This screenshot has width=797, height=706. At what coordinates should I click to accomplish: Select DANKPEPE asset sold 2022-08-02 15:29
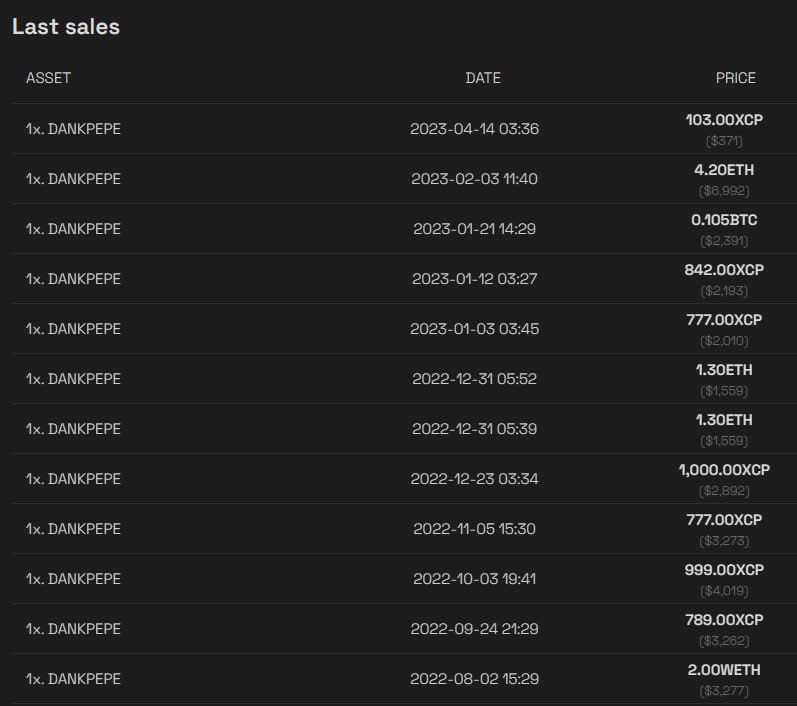pyautogui.click(x=73, y=679)
